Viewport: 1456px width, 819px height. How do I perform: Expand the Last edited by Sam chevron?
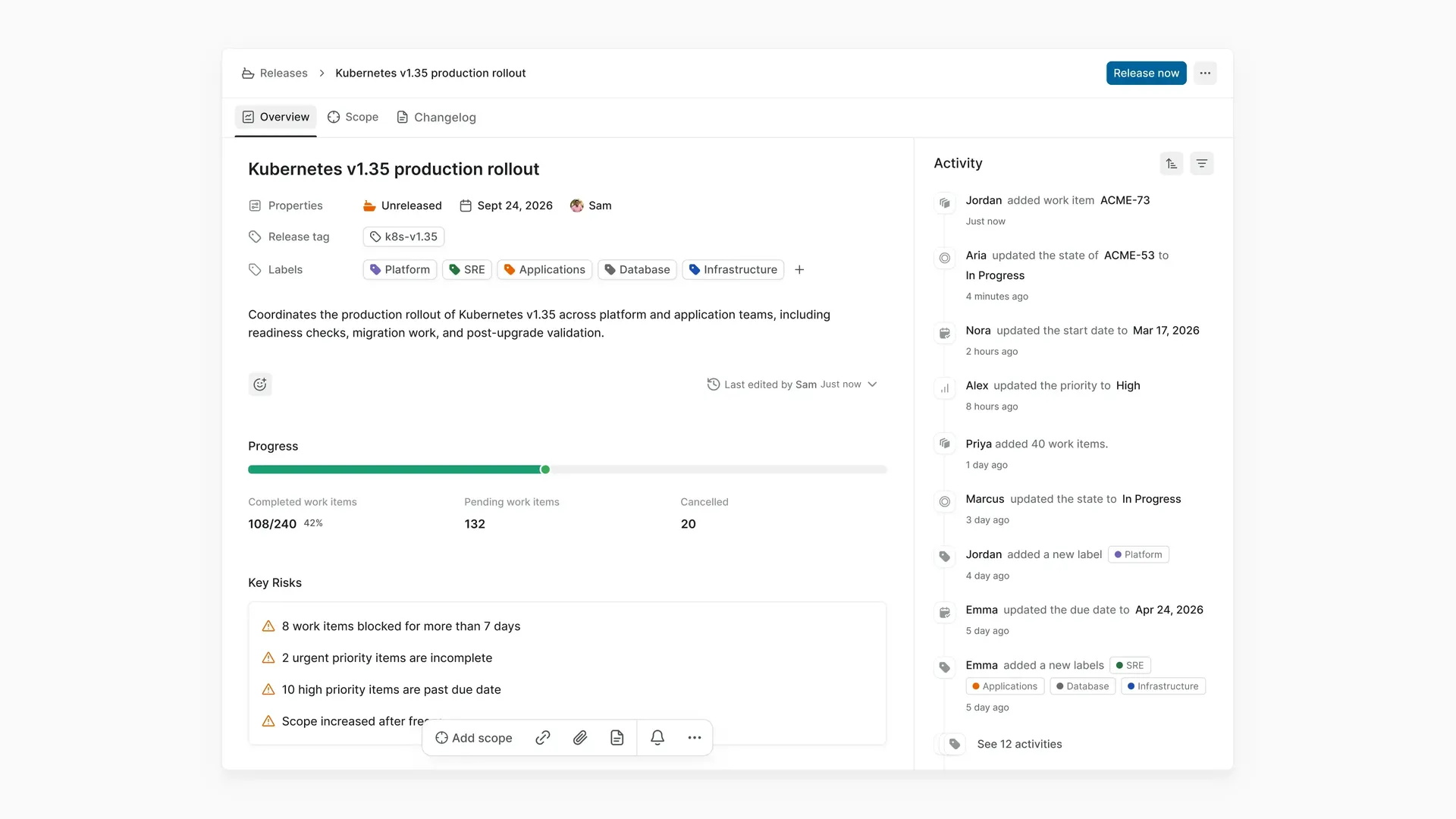(x=872, y=384)
